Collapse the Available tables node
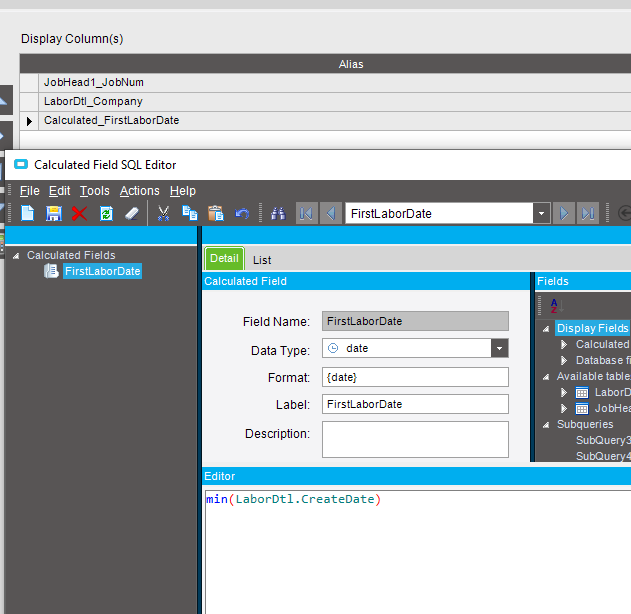 pos(546,377)
